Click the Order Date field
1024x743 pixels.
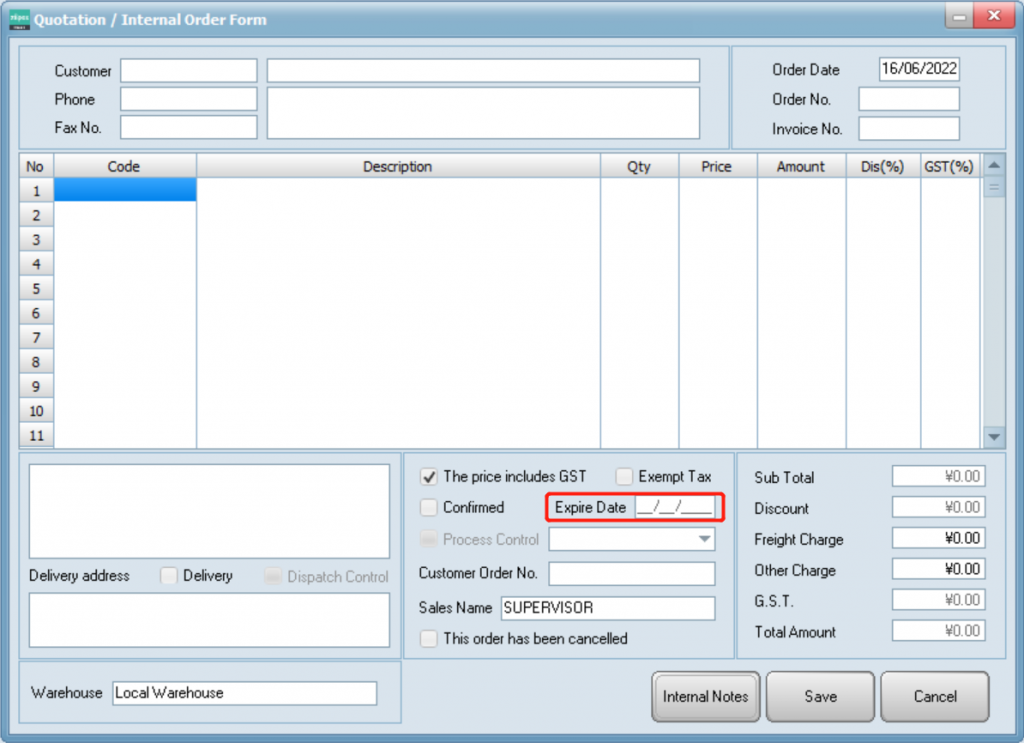(918, 70)
